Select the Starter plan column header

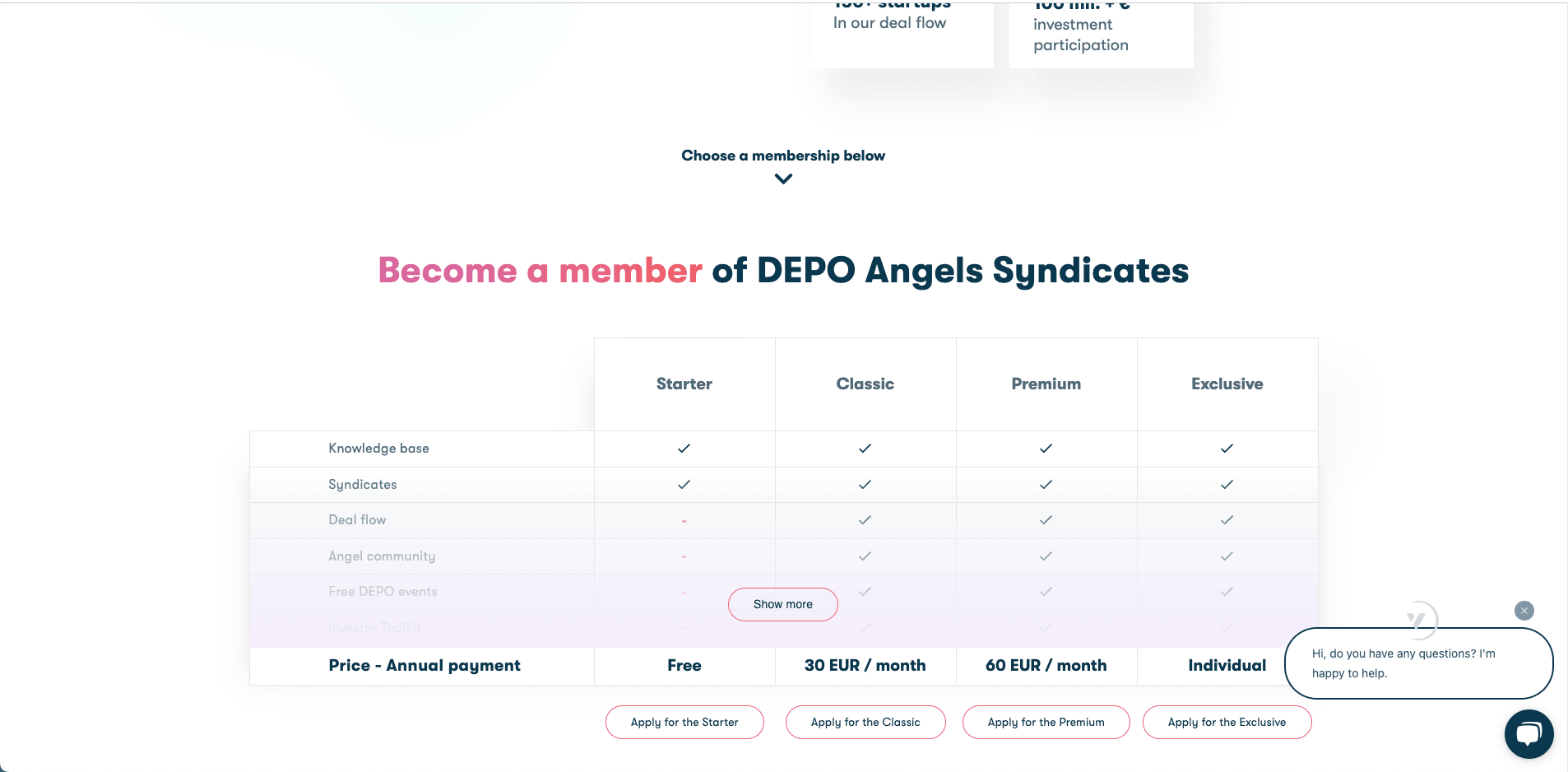pyautogui.click(x=684, y=384)
